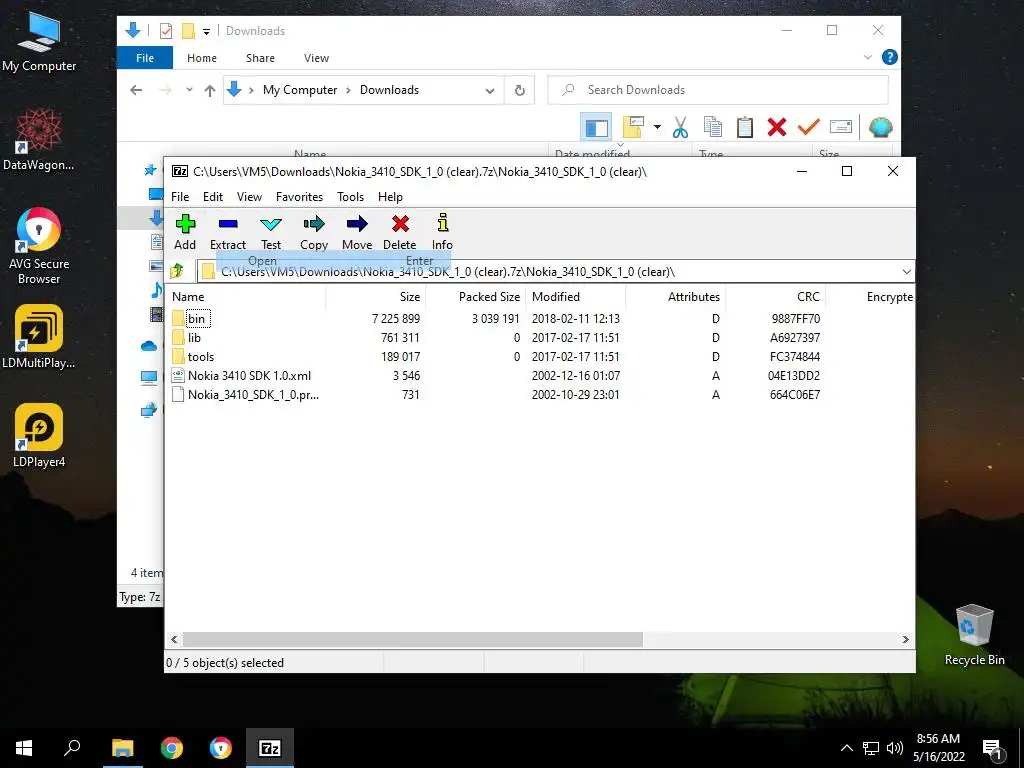Click the Copy toolbar icon in 7-Zip
Image resolution: width=1024 pixels, height=768 pixels.
tap(314, 232)
